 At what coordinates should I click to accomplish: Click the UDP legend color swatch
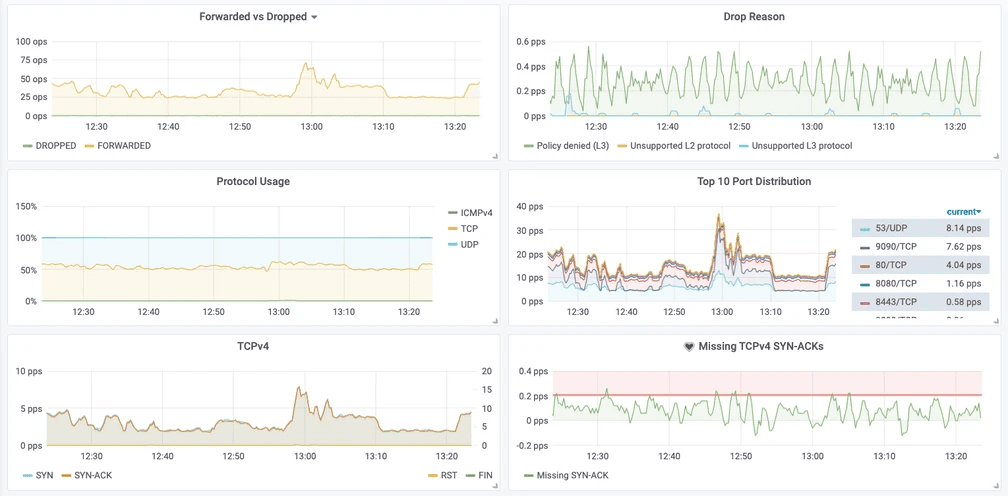pyautogui.click(x=452, y=245)
